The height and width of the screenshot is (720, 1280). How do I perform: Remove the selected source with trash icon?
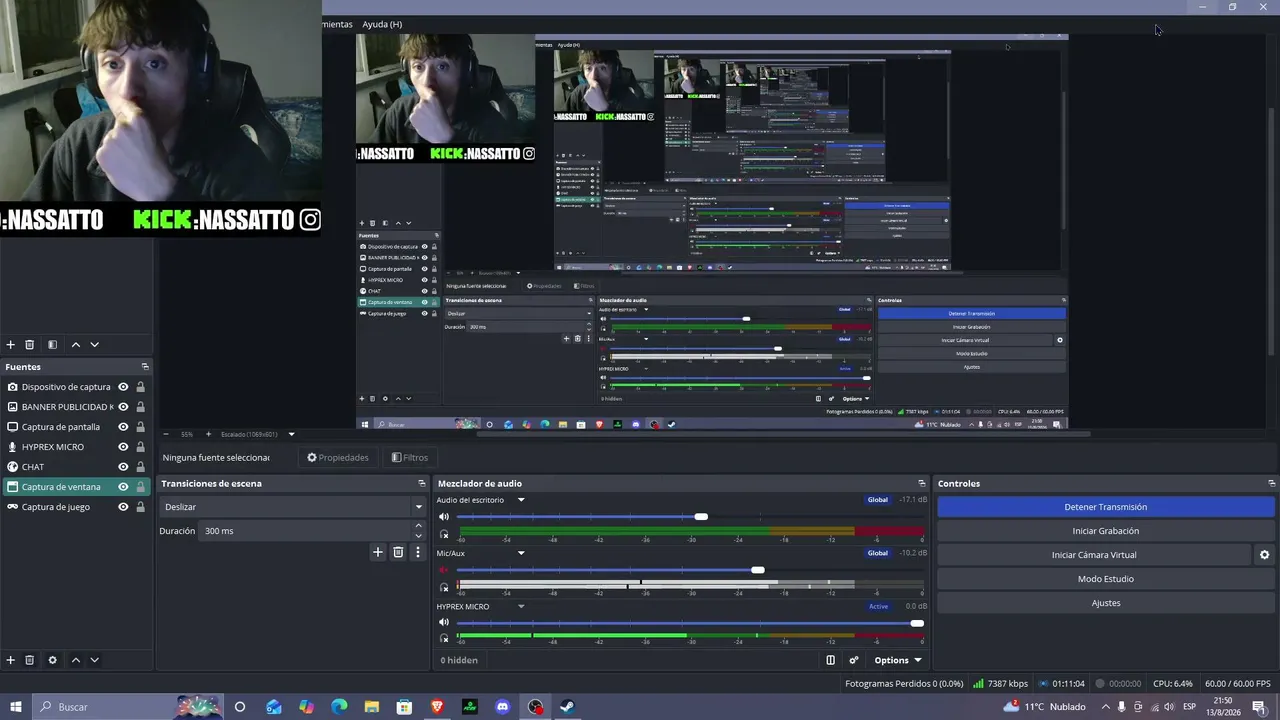pyautogui.click(x=30, y=660)
